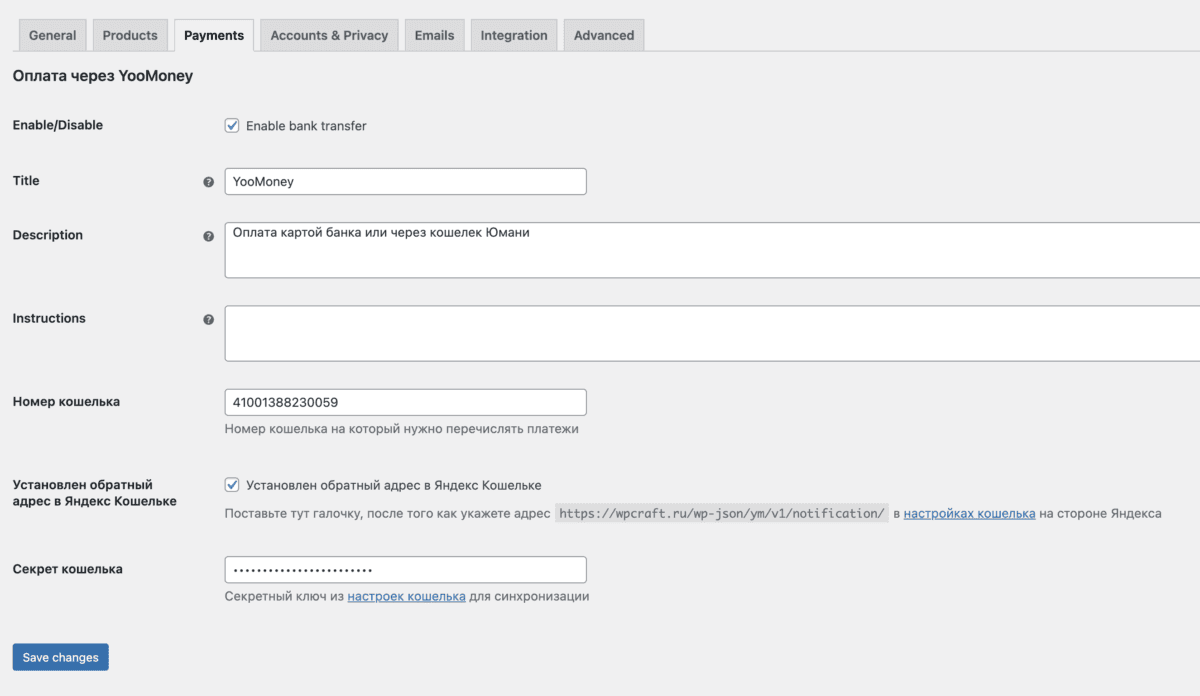Screen dimensions: 1200x696
Task: Focus the Title field containing YooMoney
Action: tap(405, 182)
